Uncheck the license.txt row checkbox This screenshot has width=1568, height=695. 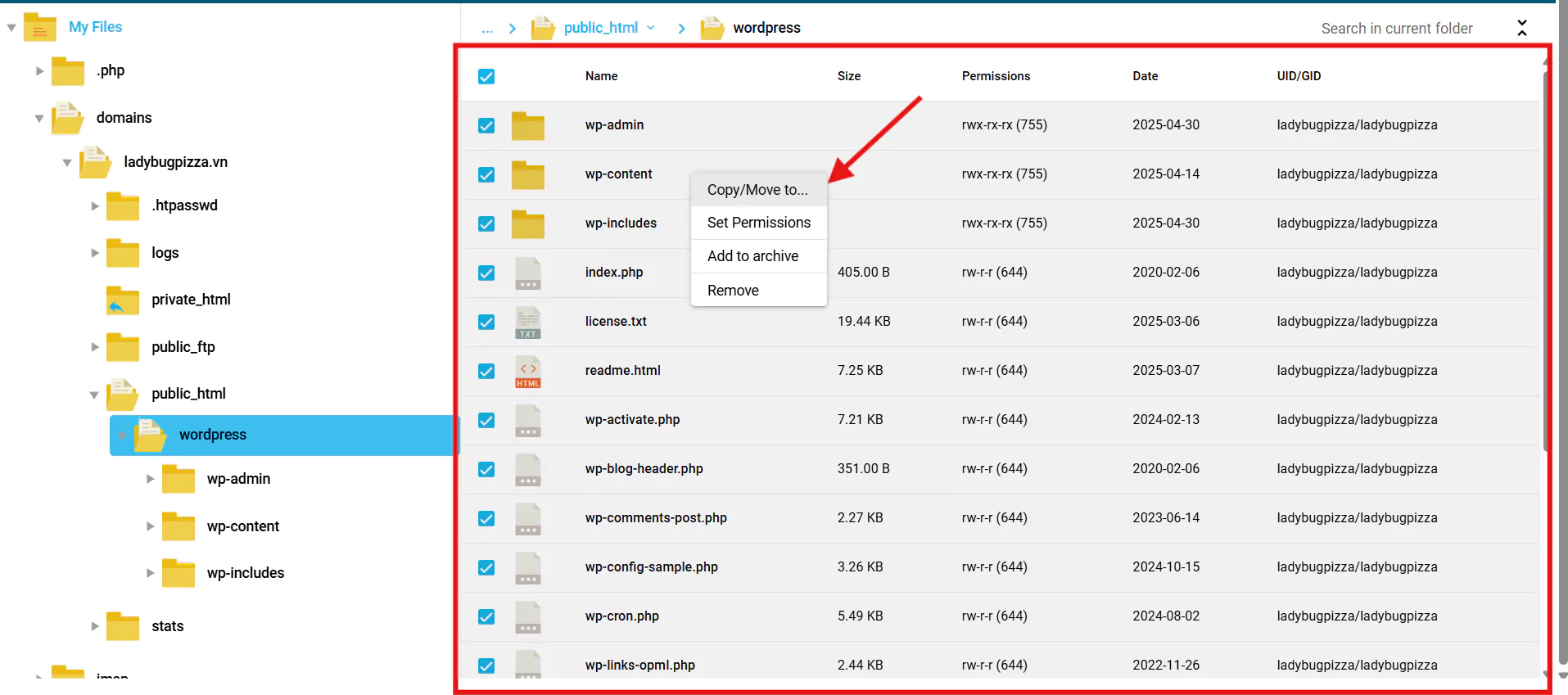tap(486, 322)
